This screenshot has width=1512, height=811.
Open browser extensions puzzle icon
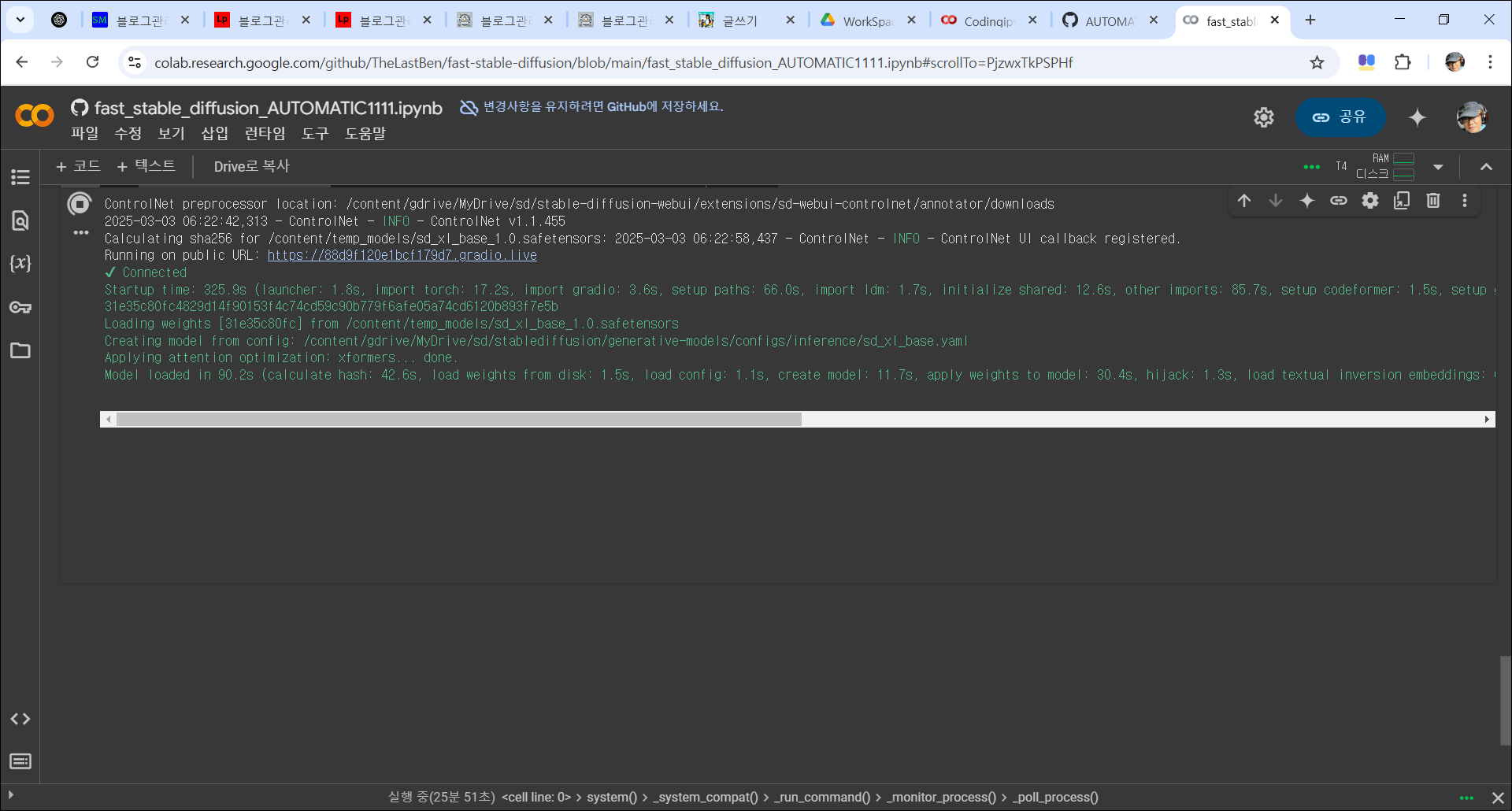point(1403,62)
